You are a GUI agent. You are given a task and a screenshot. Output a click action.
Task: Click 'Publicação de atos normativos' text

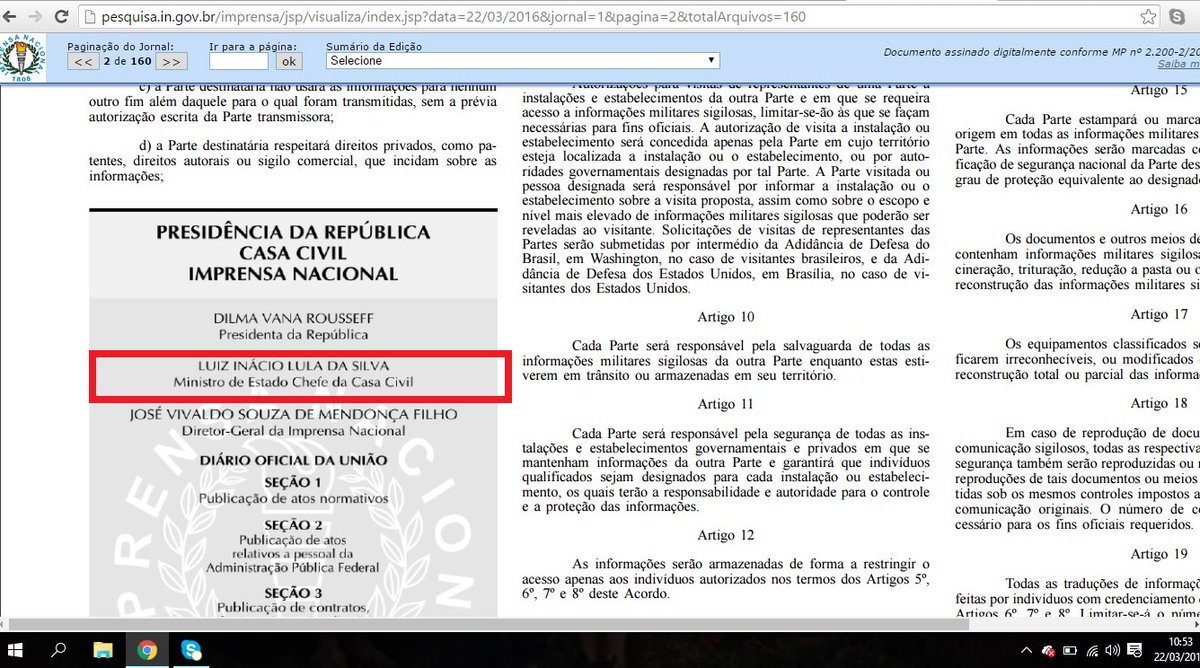[293, 498]
